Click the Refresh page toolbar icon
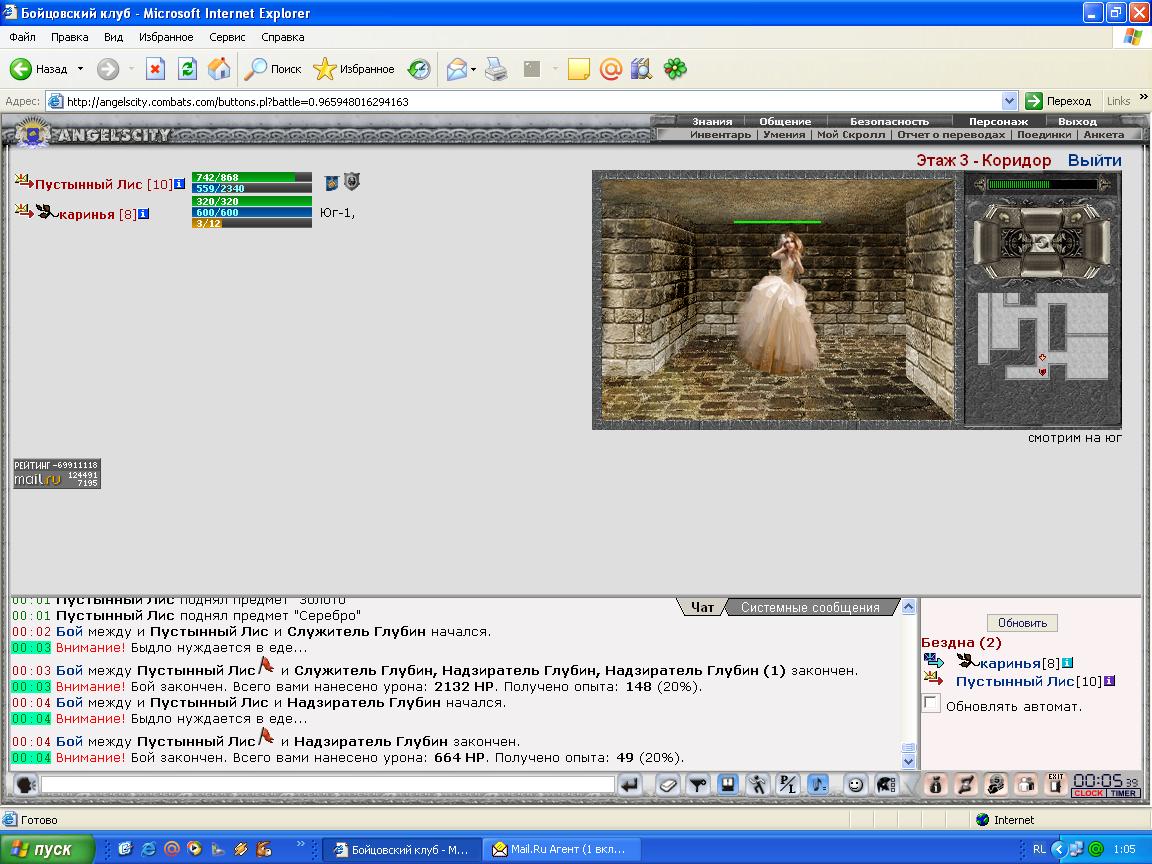 pos(187,69)
